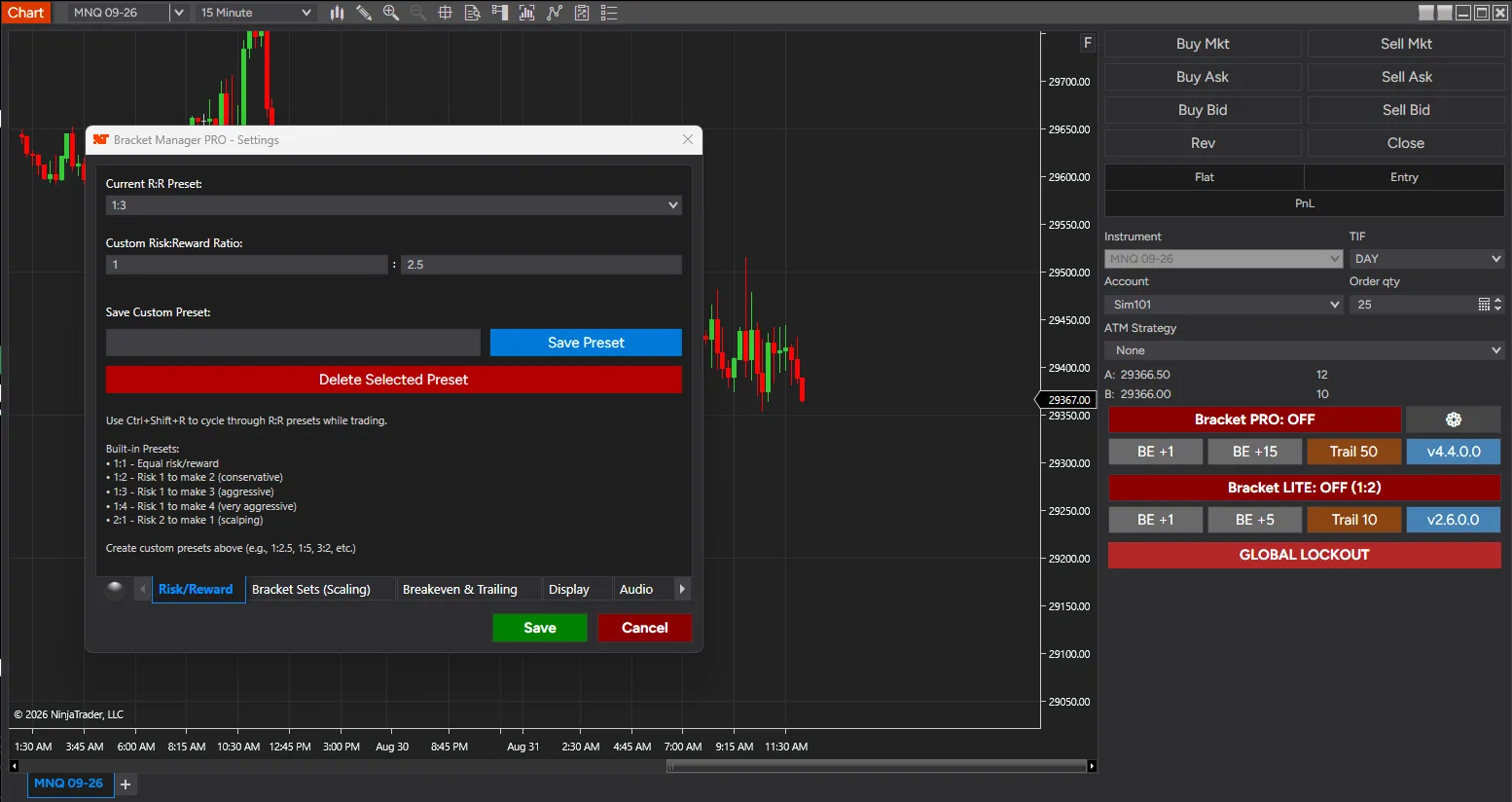Click the F fixed-scale button on chart
The height and width of the screenshot is (802, 1512).
1088,43
